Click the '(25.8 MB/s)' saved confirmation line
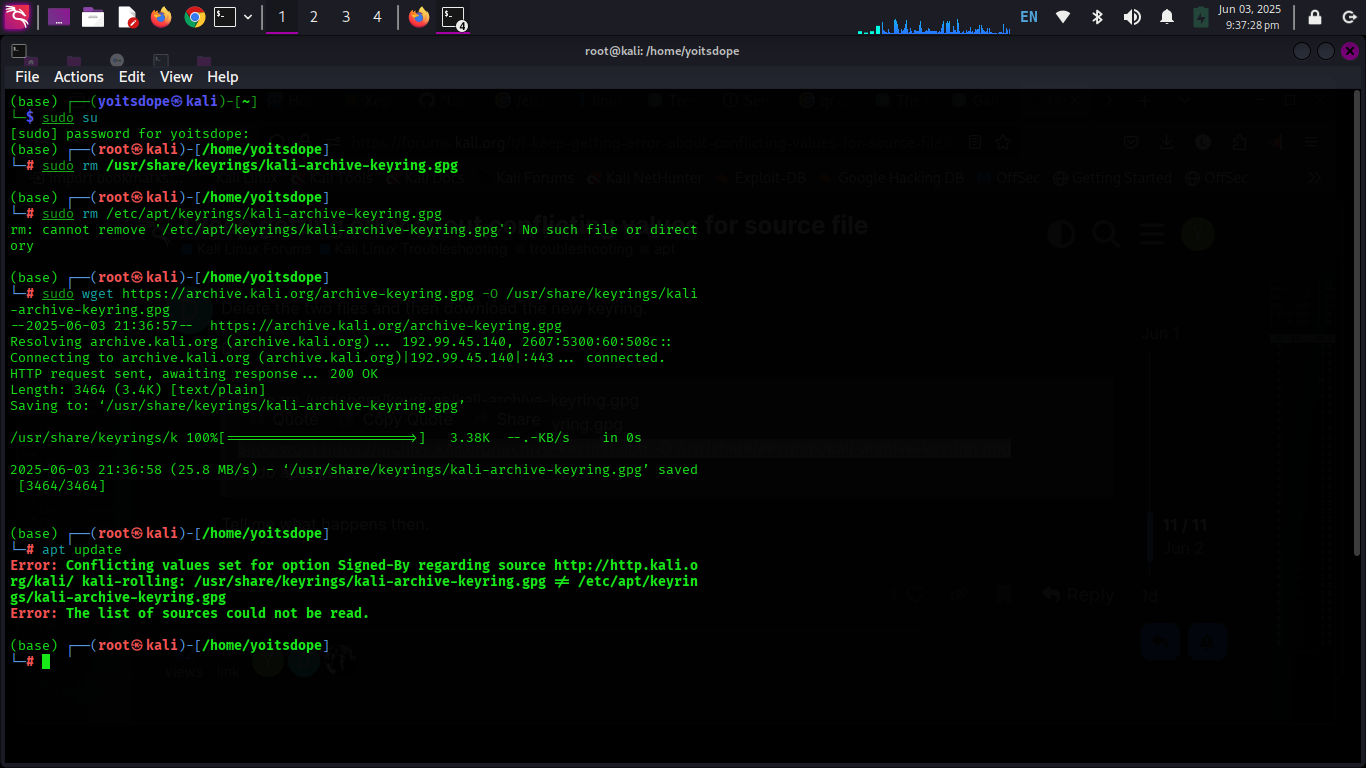This screenshot has height=768, width=1366. [x=354, y=469]
